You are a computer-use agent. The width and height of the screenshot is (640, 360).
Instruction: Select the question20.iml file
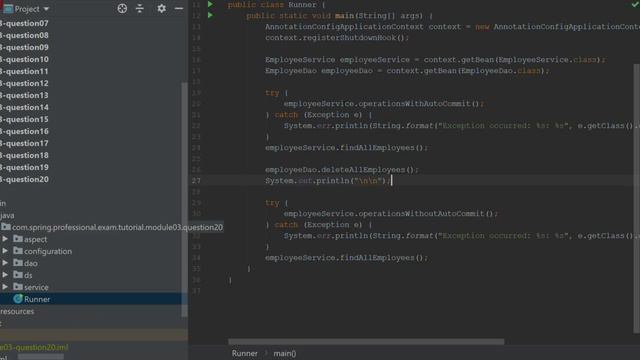(34, 347)
